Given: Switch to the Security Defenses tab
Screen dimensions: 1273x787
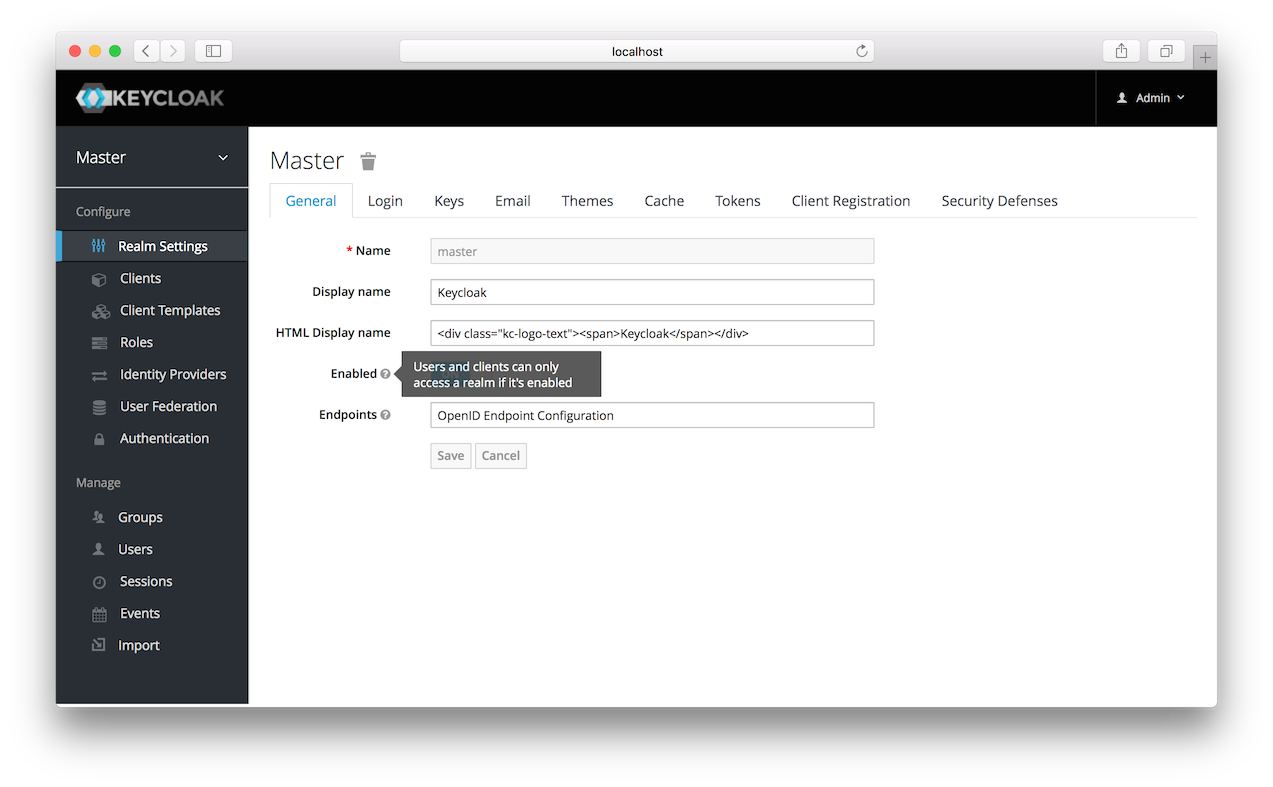Looking at the screenshot, I should pyautogui.click(x=998, y=201).
